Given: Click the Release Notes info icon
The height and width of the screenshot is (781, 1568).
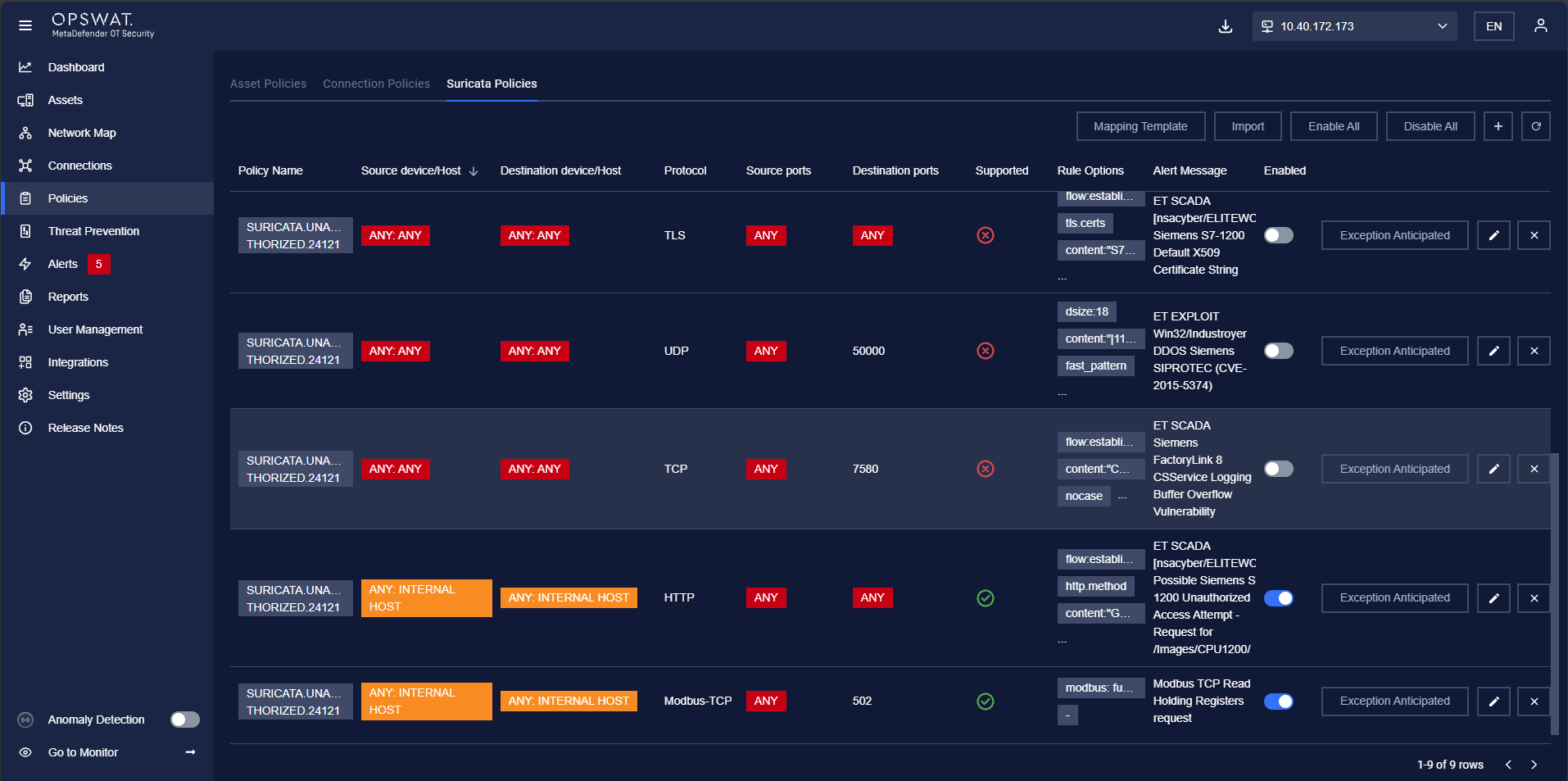Looking at the screenshot, I should (25, 428).
